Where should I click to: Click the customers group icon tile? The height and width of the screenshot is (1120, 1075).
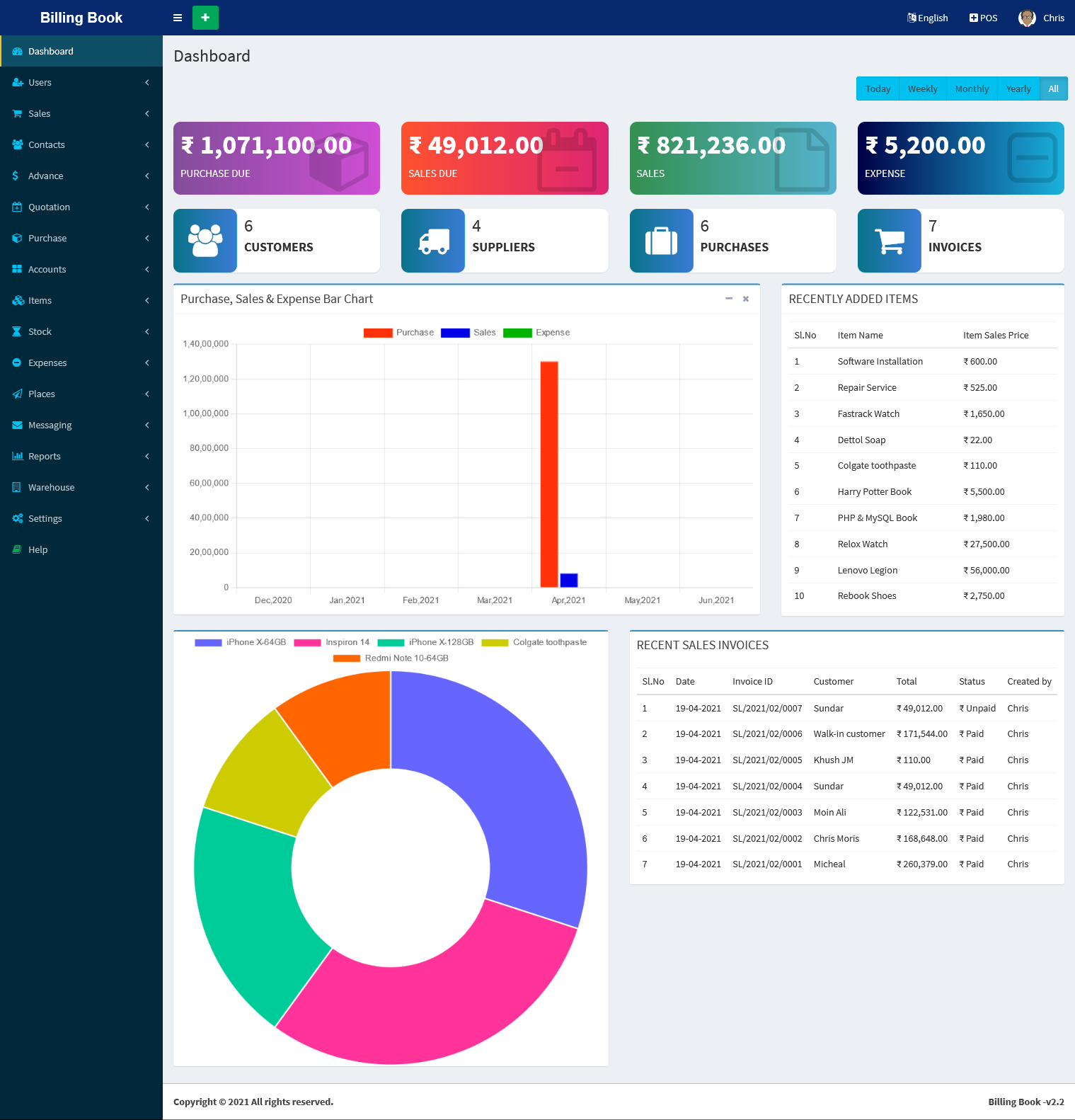click(x=205, y=241)
